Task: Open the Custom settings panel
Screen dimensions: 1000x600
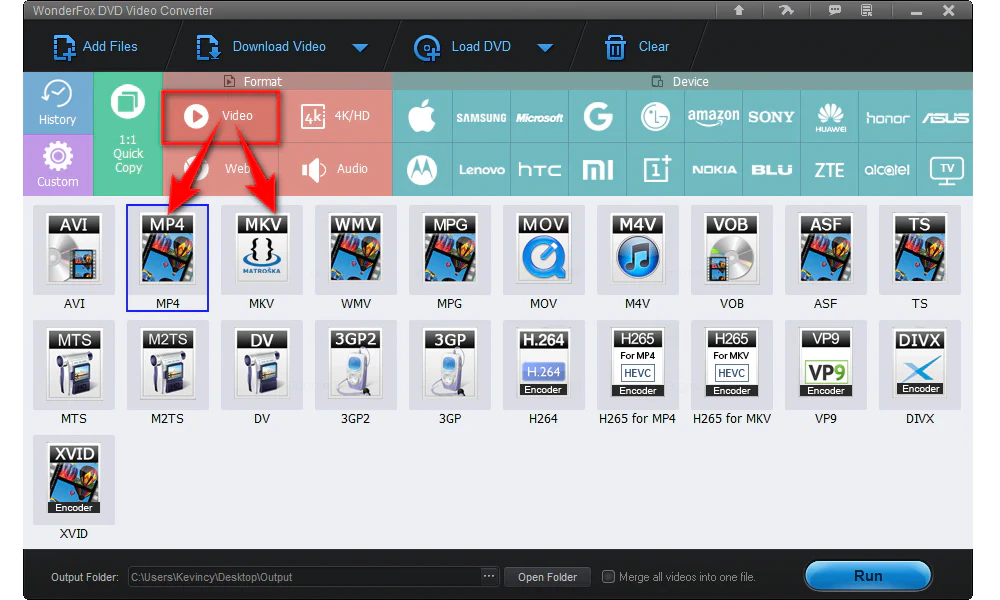Action: (57, 165)
